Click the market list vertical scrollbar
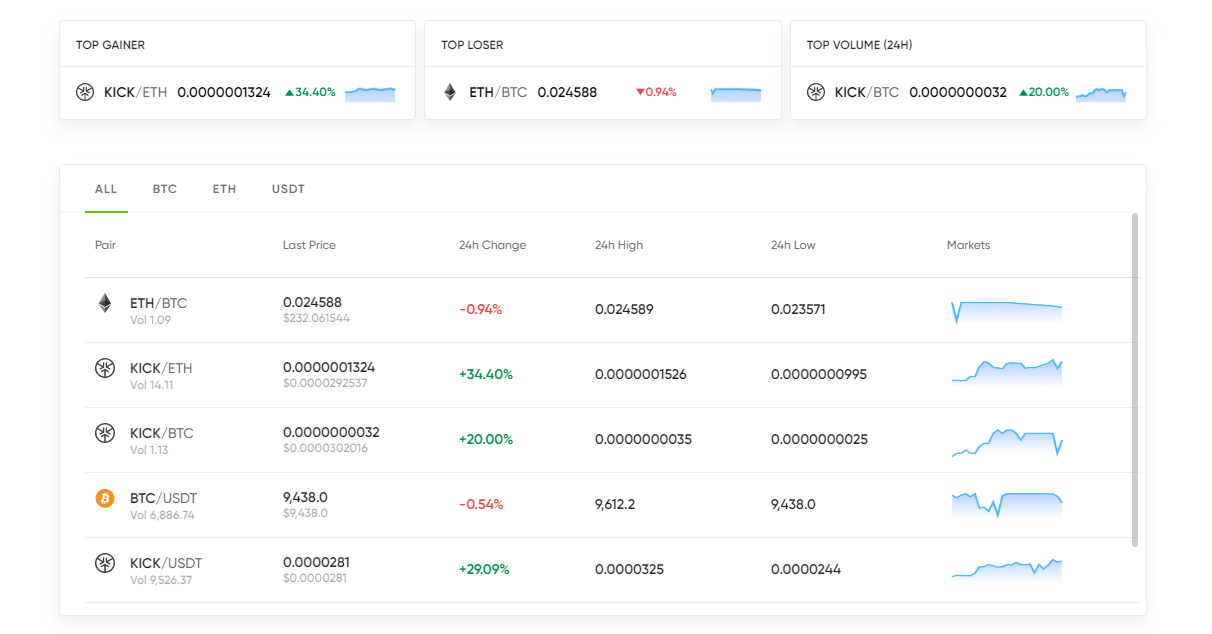Image resolution: width=1212 pixels, height=634 pixels. tap(1135, 380)
